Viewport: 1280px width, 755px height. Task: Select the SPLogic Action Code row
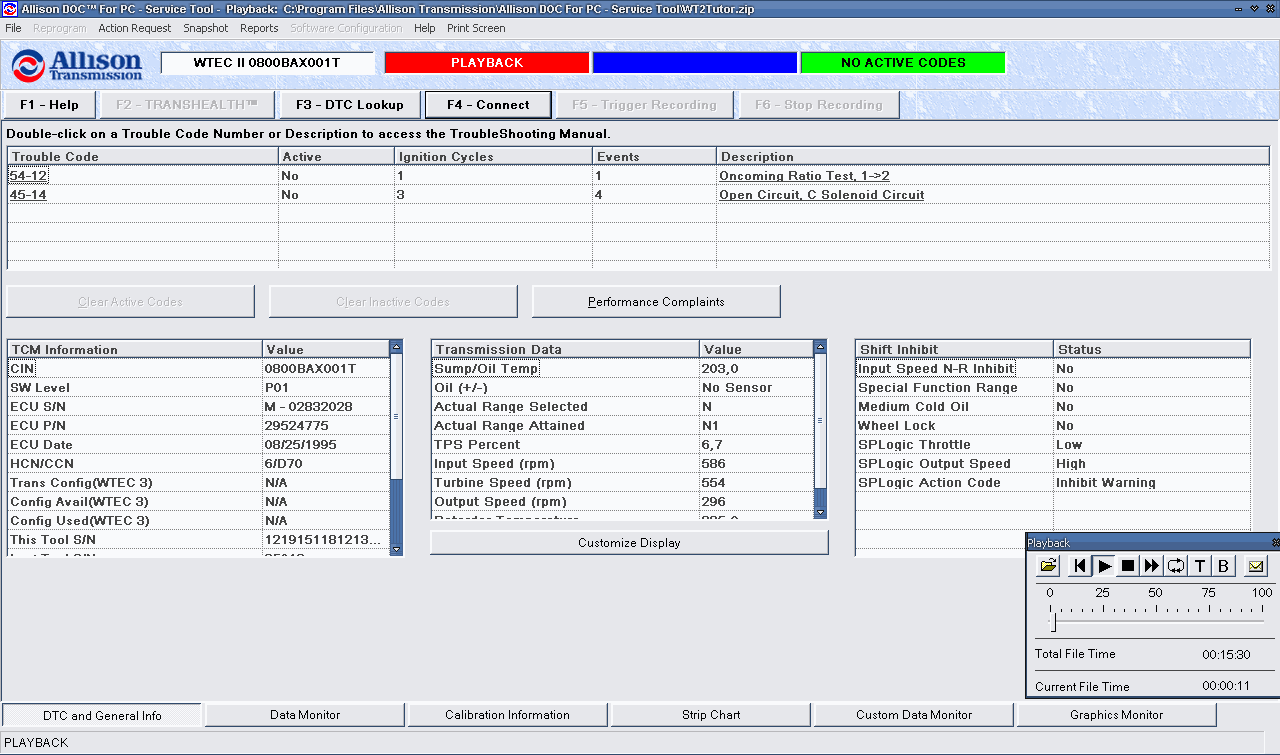[1053, 483]
